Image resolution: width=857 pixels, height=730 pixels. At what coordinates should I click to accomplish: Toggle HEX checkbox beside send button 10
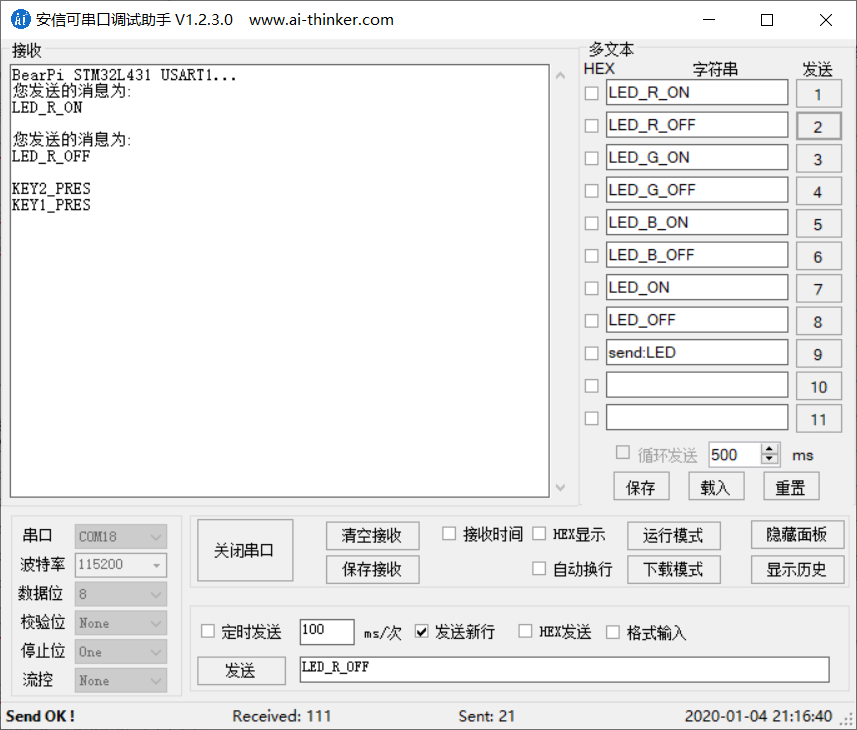[x=591, y=386]
